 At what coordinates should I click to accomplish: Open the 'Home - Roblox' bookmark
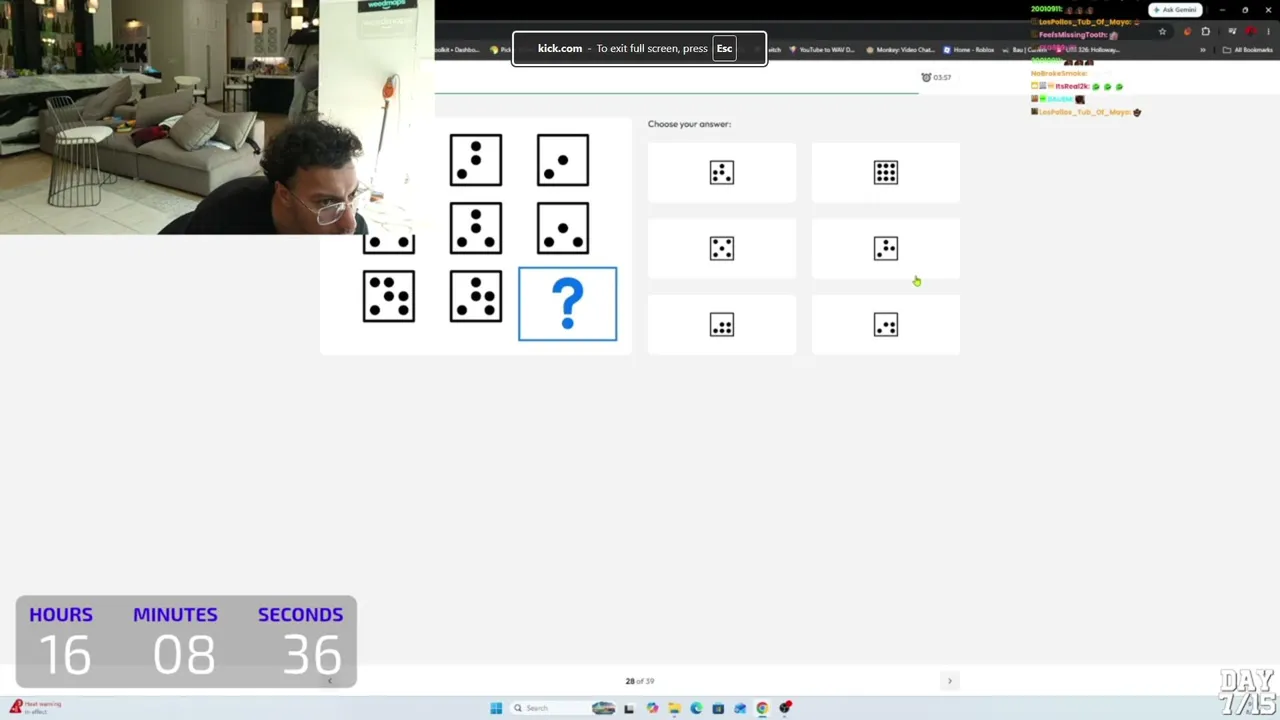click(x=969, y=50)
